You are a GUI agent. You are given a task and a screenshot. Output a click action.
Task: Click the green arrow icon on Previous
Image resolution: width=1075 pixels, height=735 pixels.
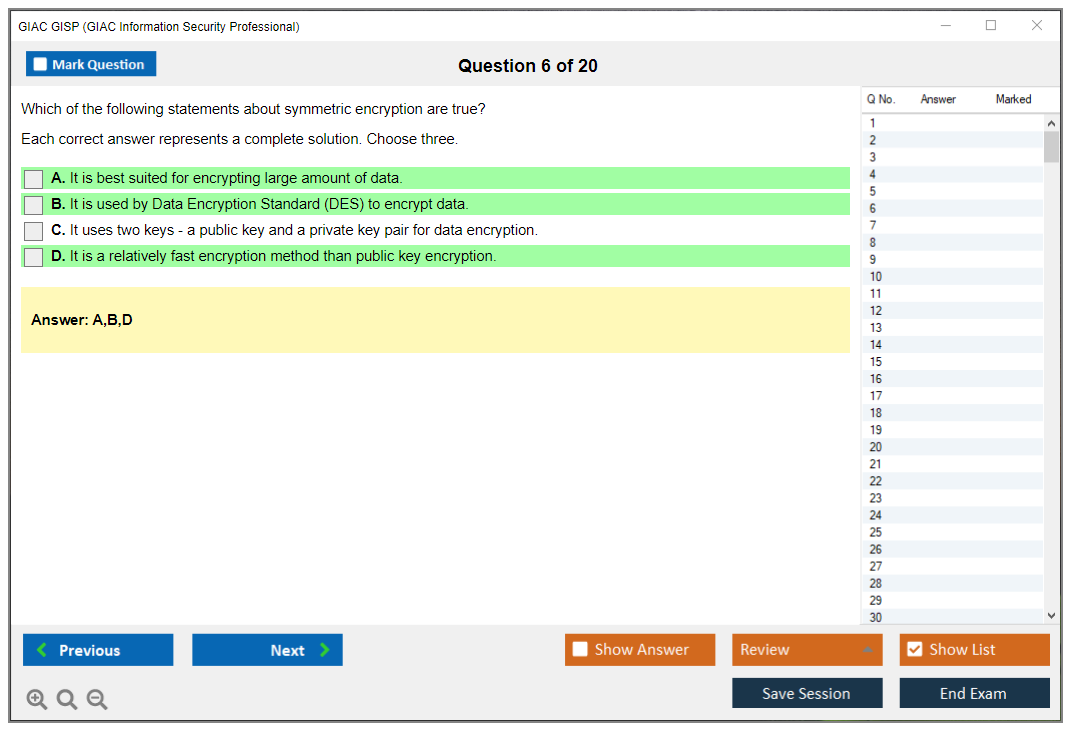[40, 649]
